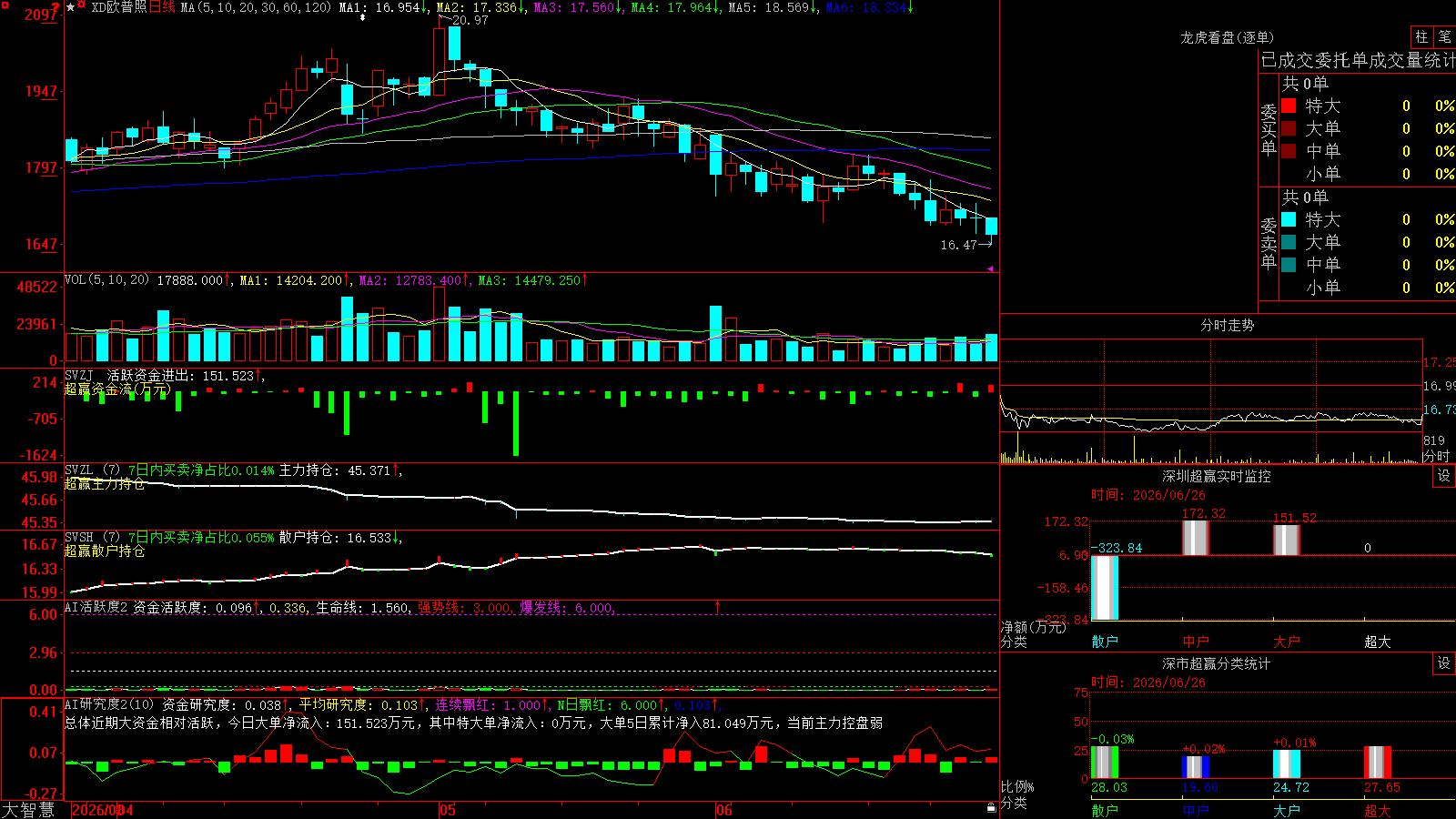This screenshot has height=819, width=1456.
Task: Click the 大户 bar showing 151.52 in 实时监控
Action: (1287, 541)
